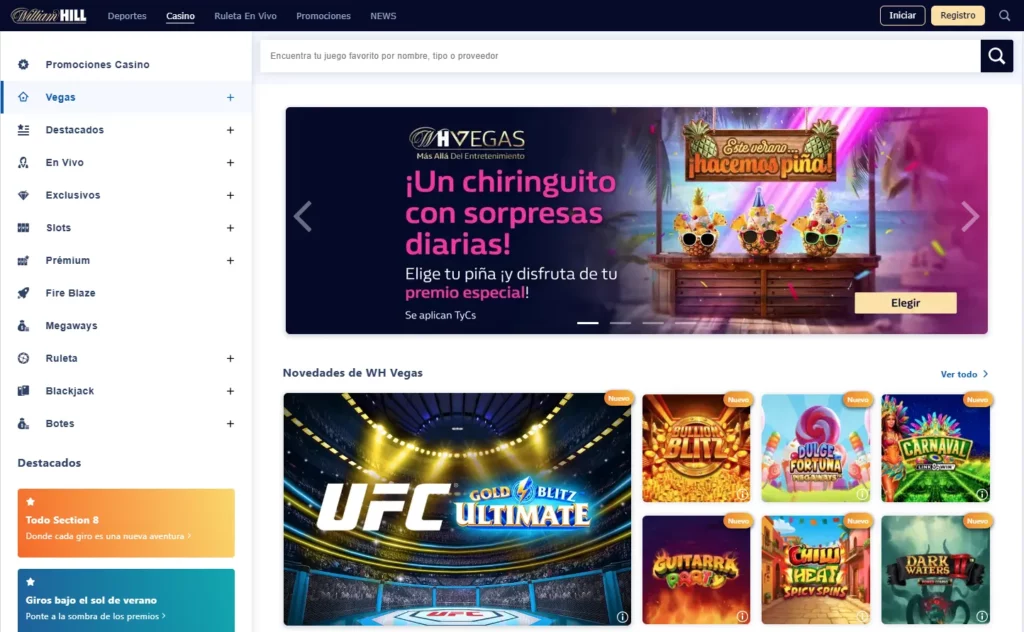The image size is (1024, 632).
Task: Expand the Blackjack sidebar section
Action: [230, 391]
